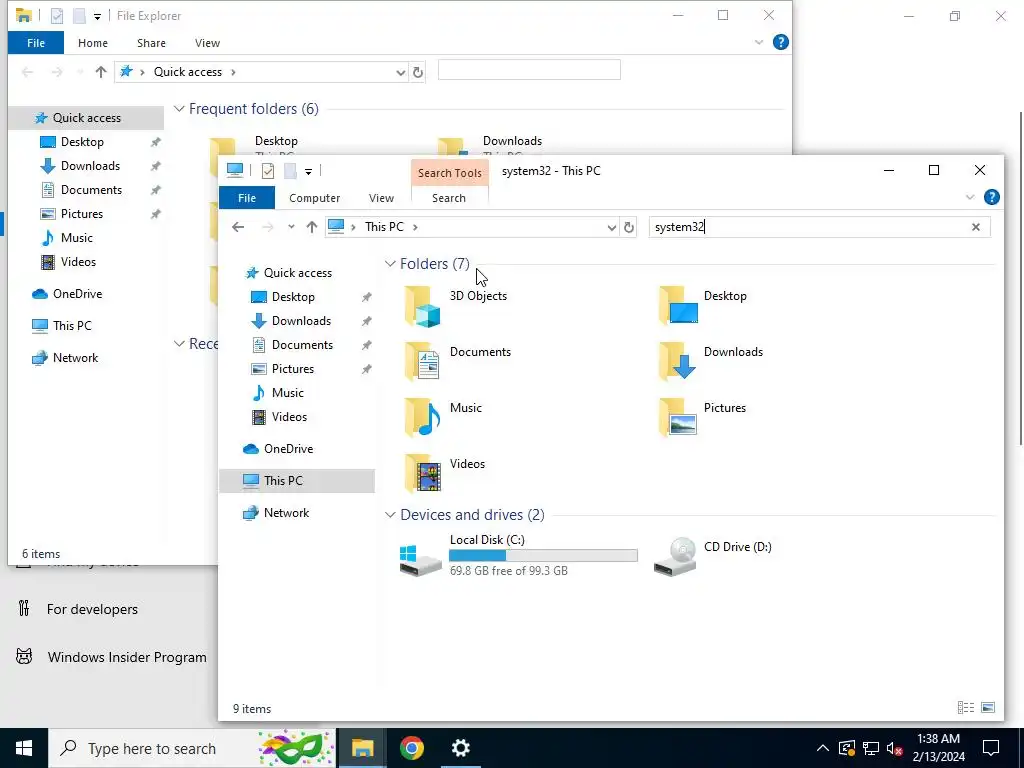Viewport: 1024px width, 768px height.
Task: Expand the ribbon in the This PC window
Action: 970,197
